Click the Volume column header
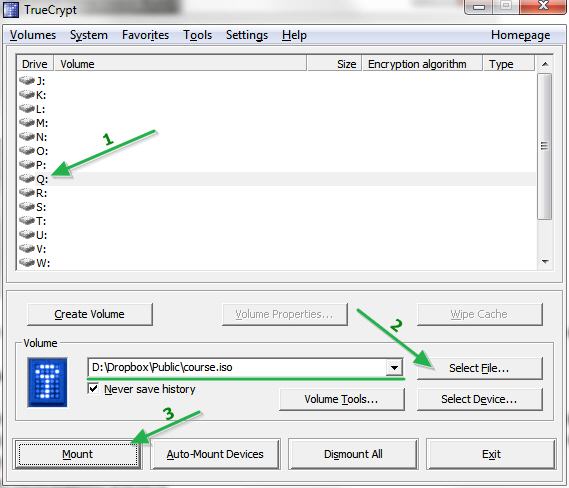The height and width of the screenshot is (488, 569). (180, 64)
